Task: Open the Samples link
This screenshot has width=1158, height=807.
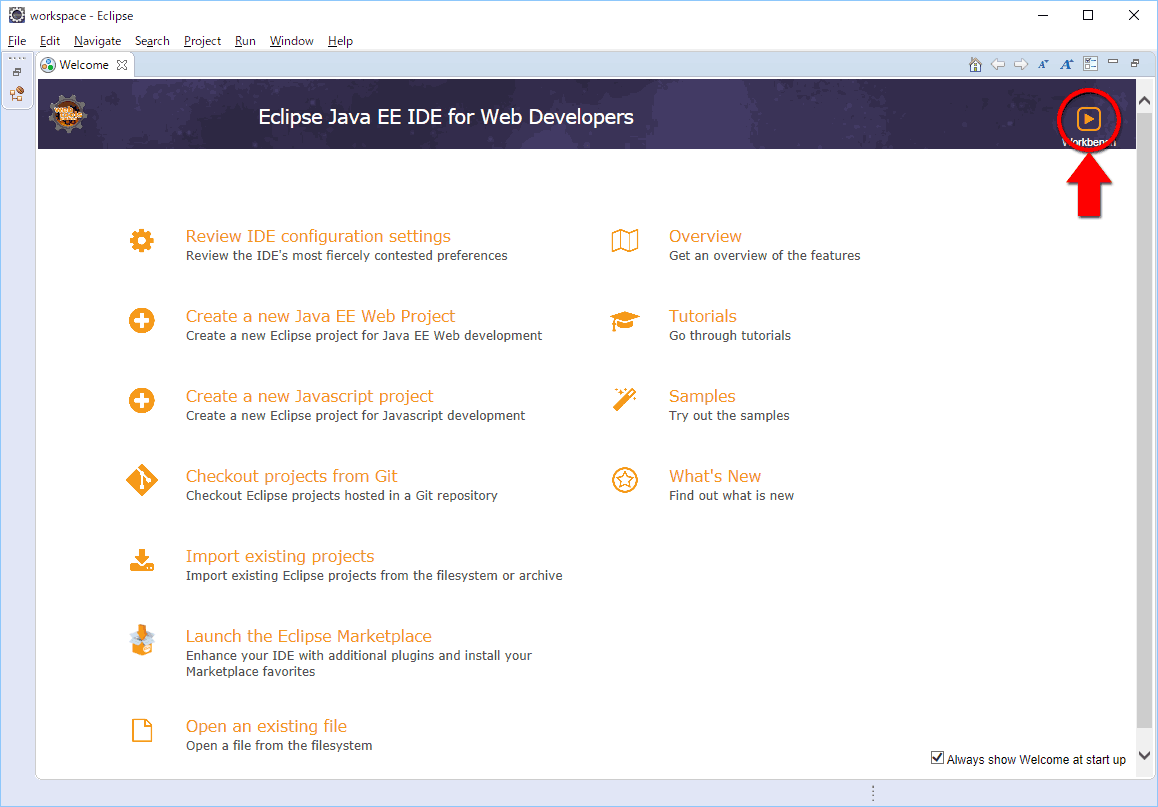Action: (702, 396)
